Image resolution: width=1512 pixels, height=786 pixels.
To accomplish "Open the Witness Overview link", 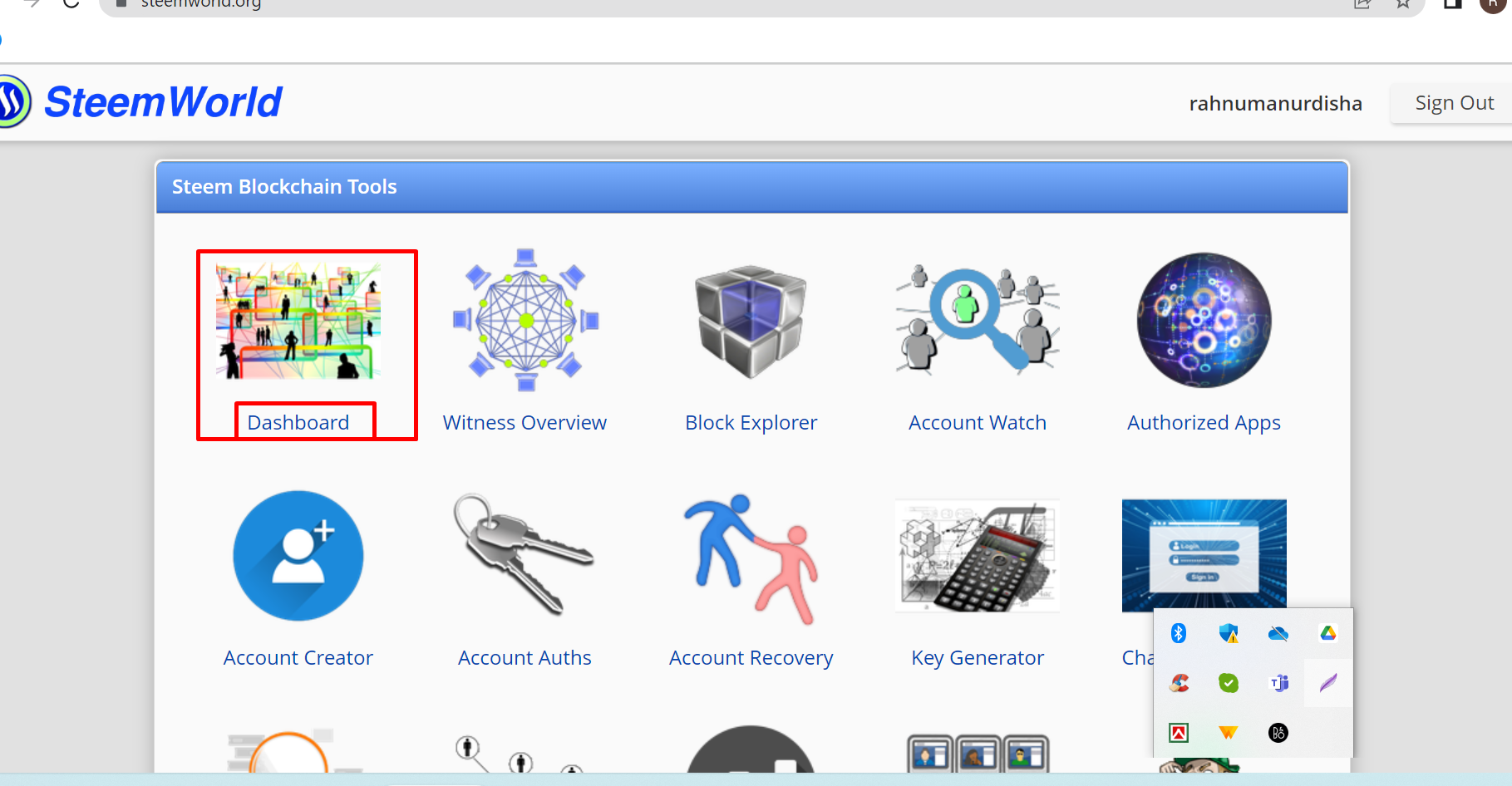I will point(525,423).
